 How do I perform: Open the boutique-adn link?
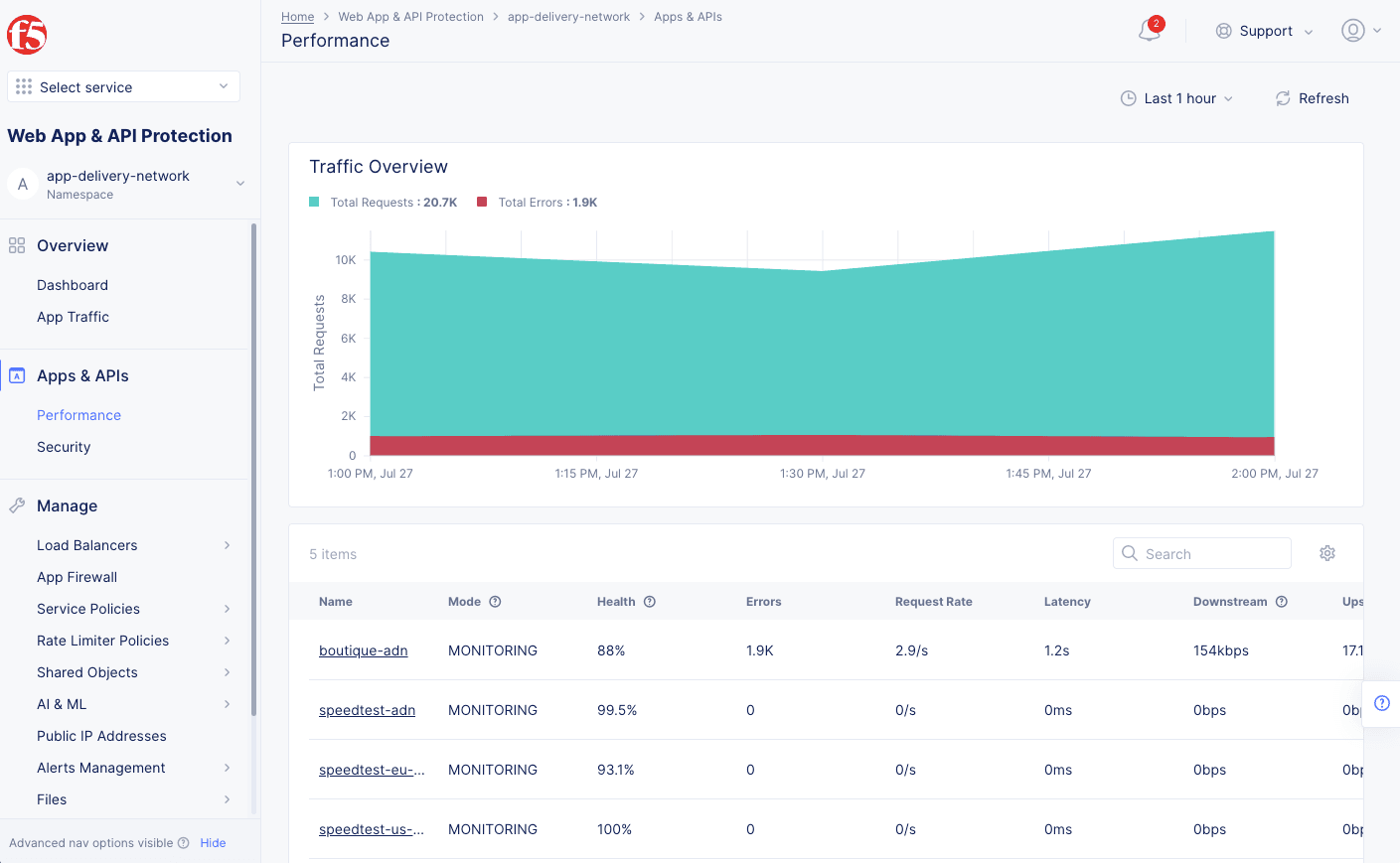[363, 650]
